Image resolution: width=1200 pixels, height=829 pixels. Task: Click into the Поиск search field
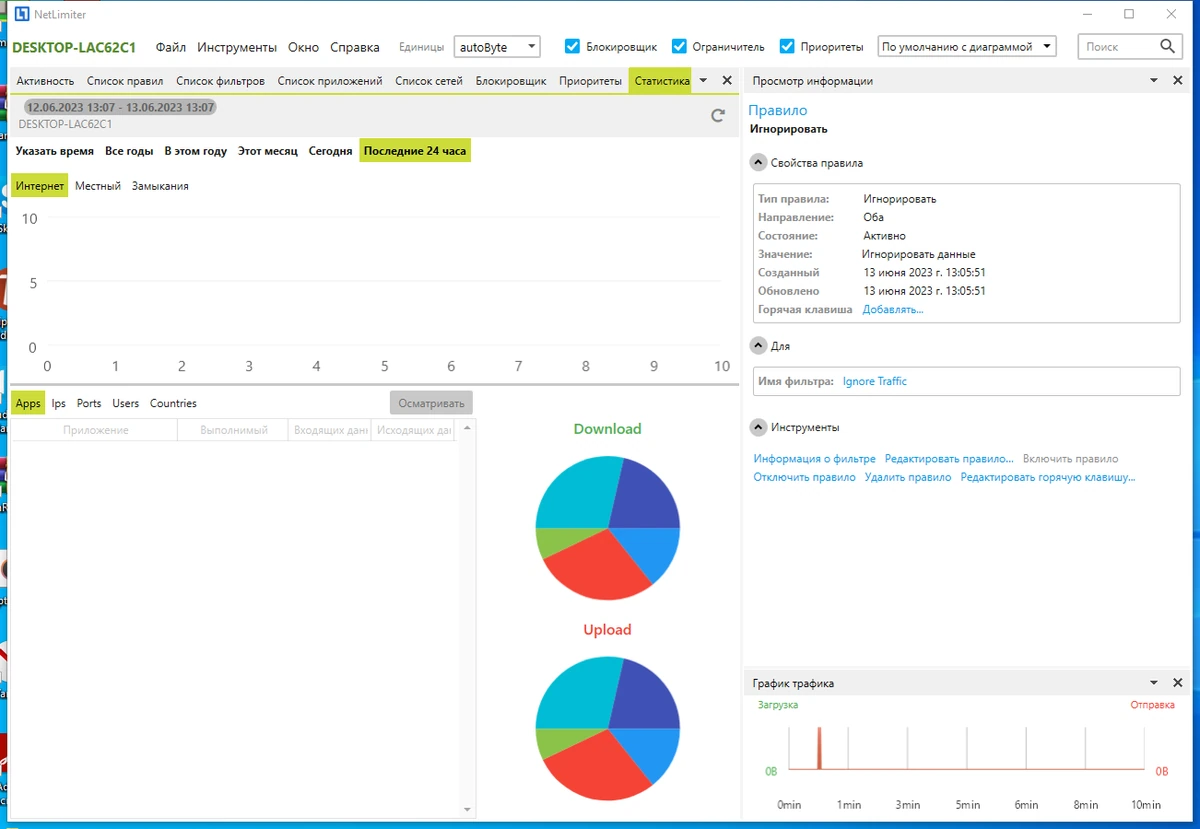(x=1115, y=47)
